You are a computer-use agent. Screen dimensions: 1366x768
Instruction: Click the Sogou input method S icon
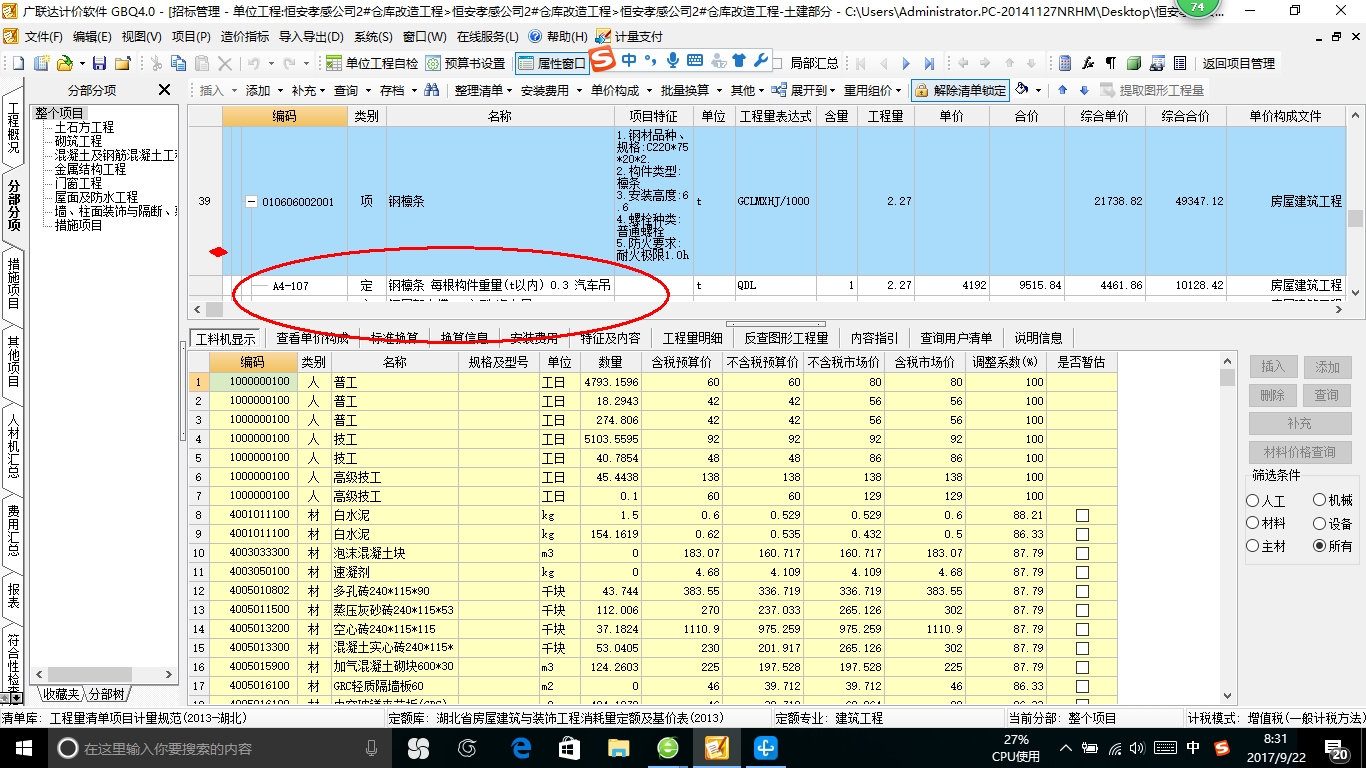pos(601,60)
